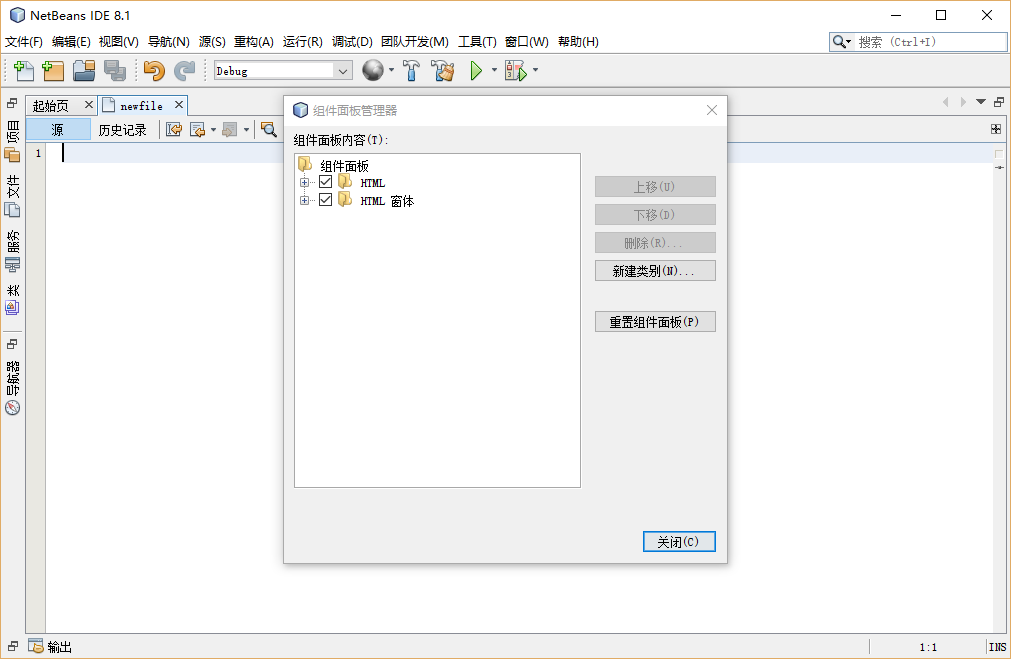1011x659 pixels.
Task: Click the search input field
Action: [x=930, y=42]
